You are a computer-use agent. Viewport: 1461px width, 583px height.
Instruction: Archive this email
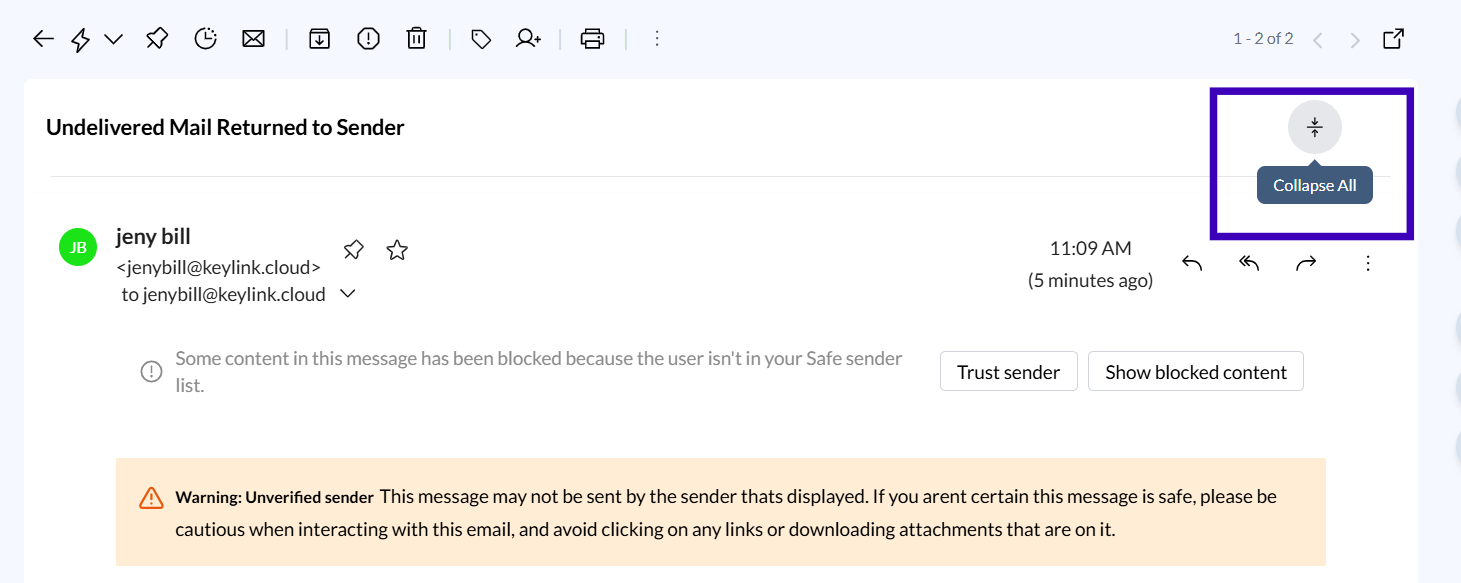[319, 39]
